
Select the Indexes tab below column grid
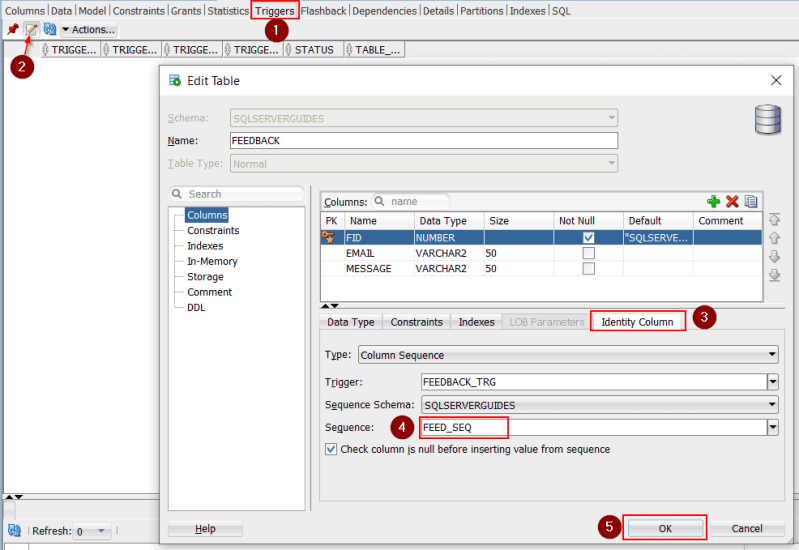click(476, 322)
